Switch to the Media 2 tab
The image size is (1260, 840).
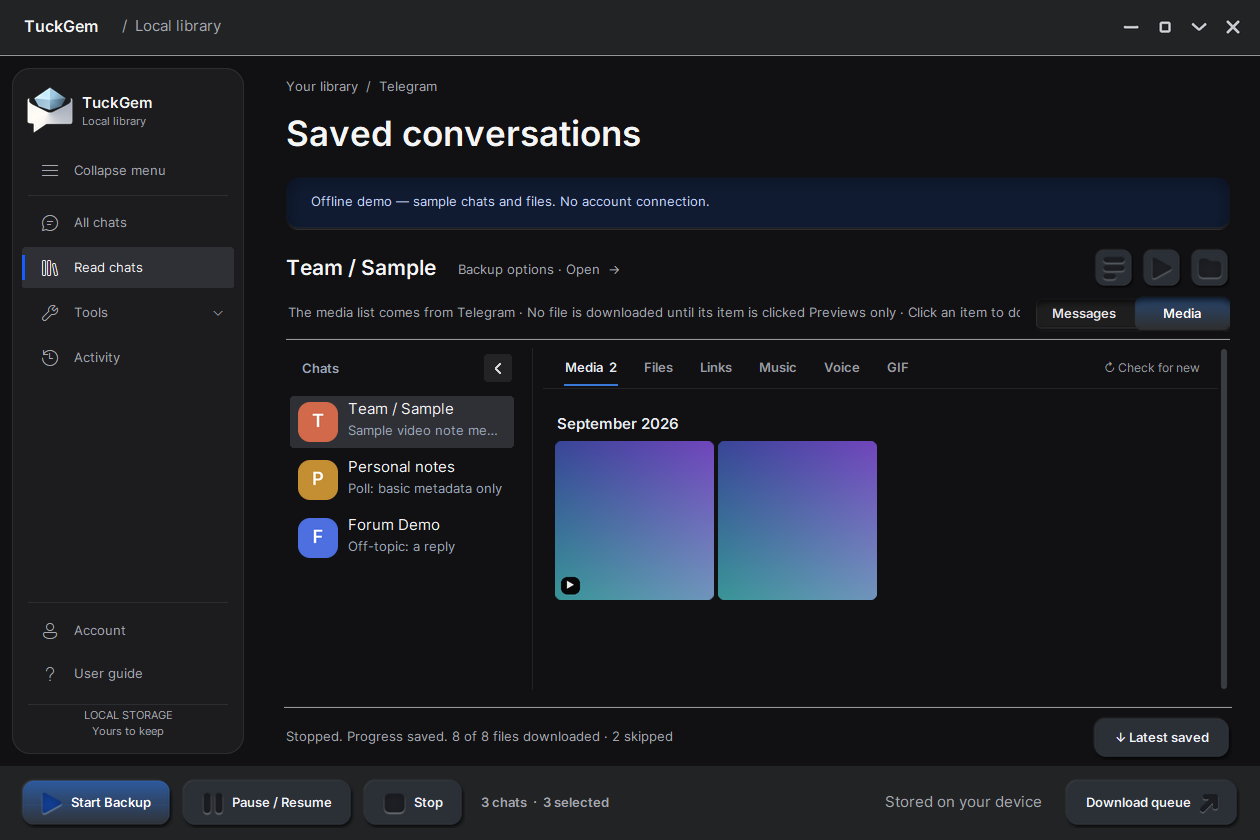(591, 368)
